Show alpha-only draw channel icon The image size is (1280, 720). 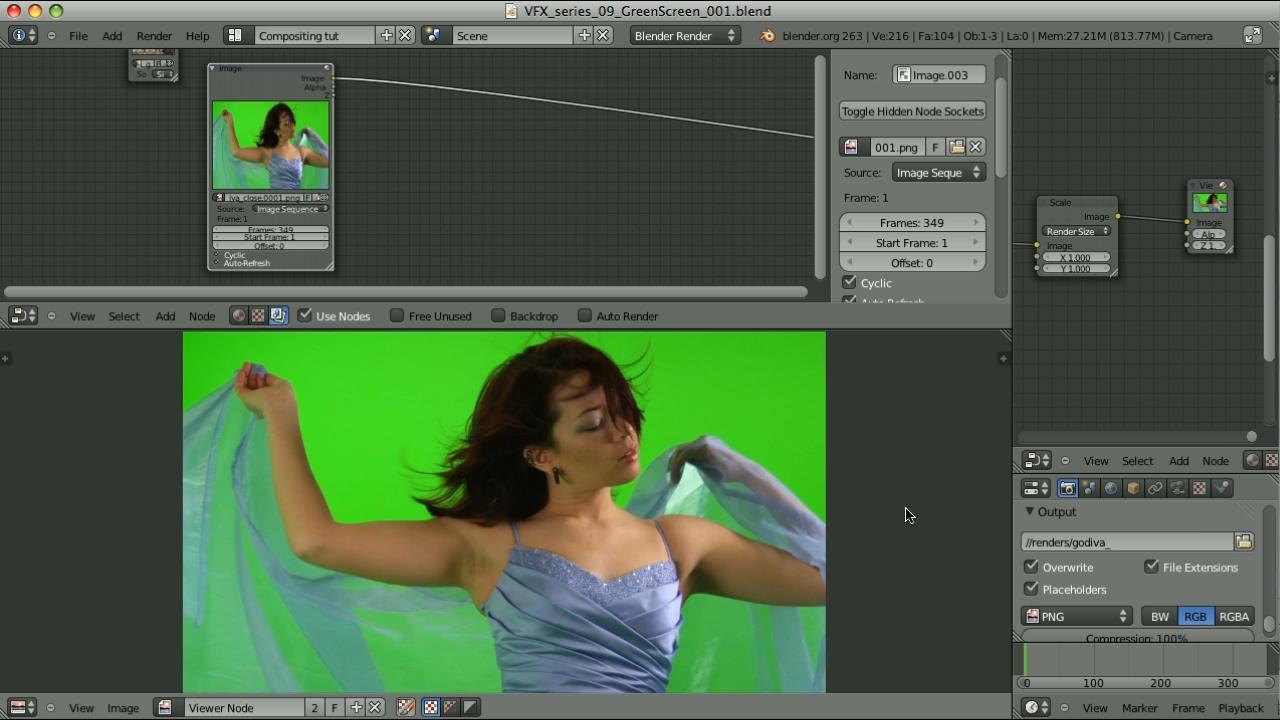point(470,707)
